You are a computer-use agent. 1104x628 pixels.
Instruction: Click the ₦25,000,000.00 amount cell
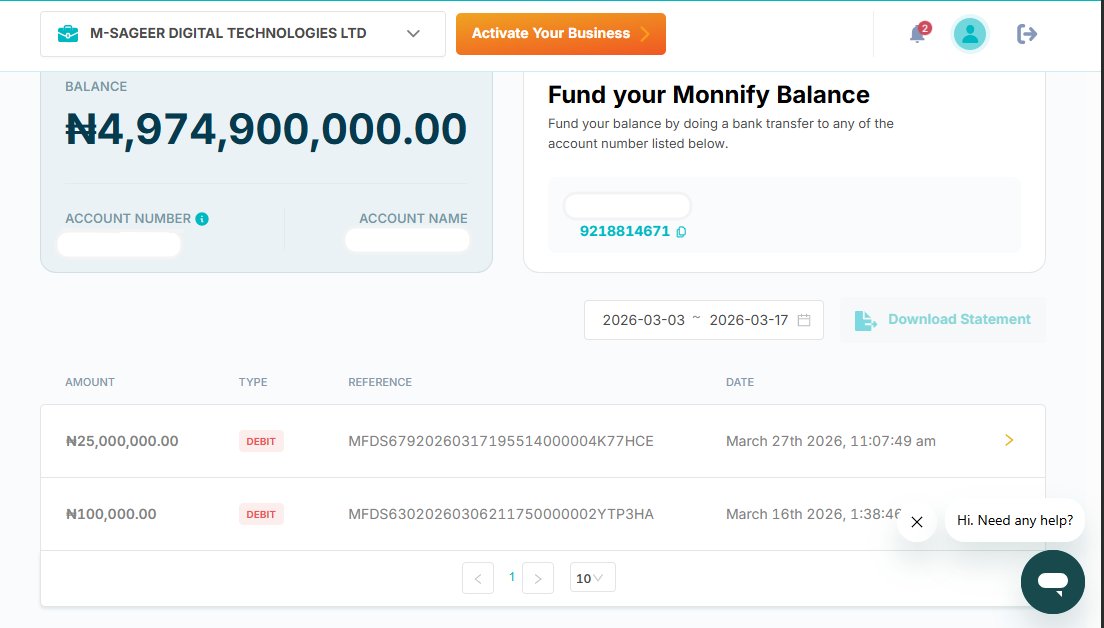[122, 441]
